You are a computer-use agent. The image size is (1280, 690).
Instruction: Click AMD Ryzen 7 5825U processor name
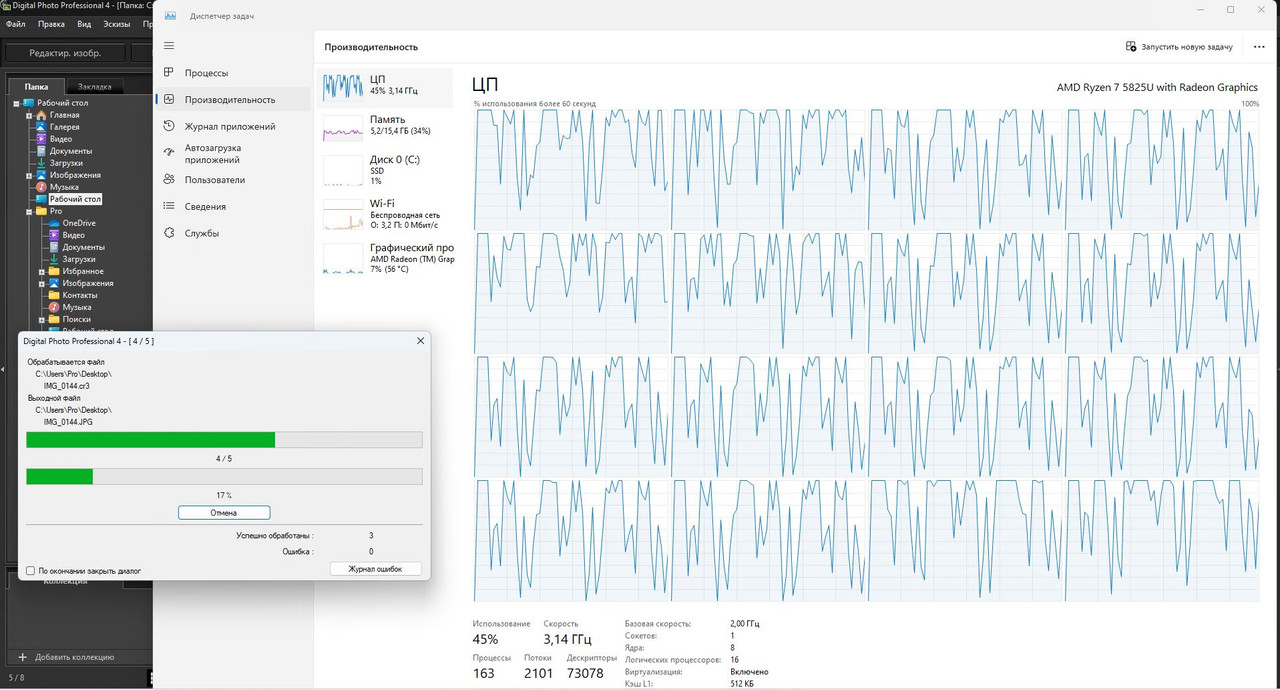click(1157, 87)
